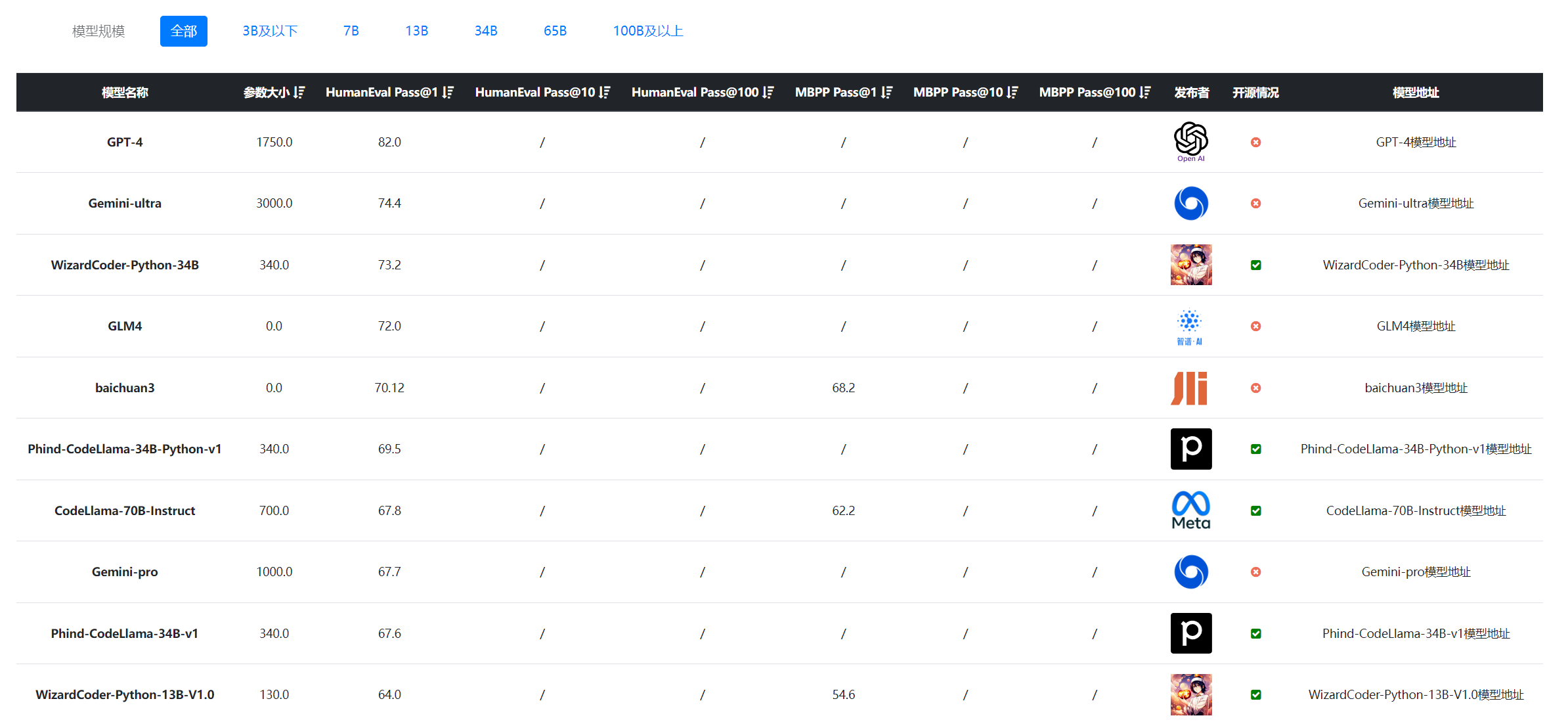Sort table by MBPP Pass@1 column
1568x722 pixels.
pos(887,93)
